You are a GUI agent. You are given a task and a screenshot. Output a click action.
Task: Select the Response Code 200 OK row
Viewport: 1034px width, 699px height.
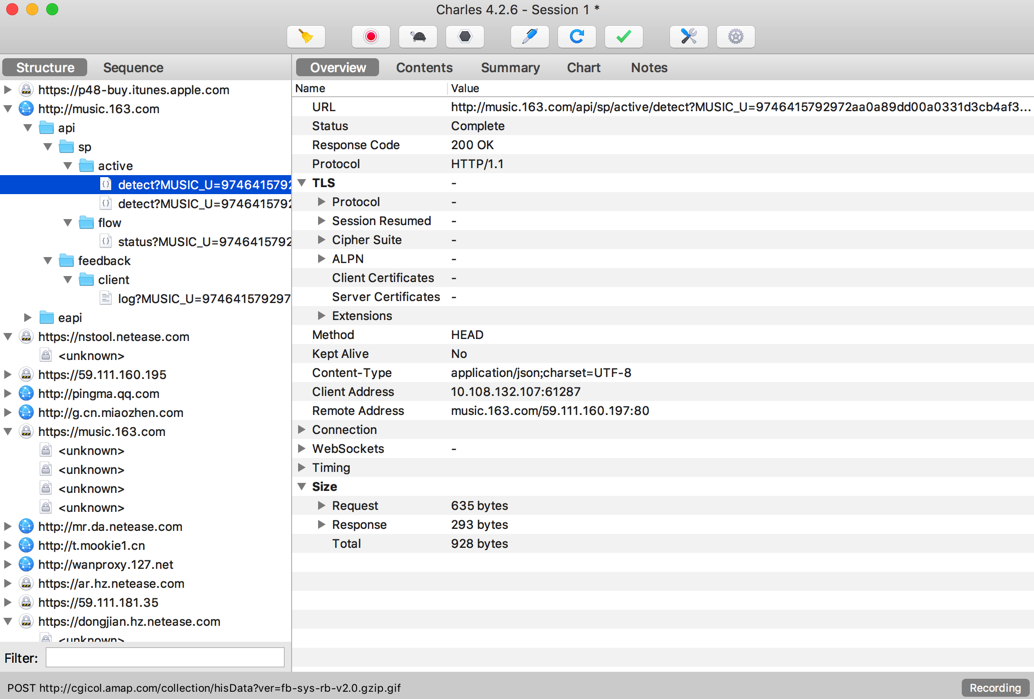tap(663, 145)
